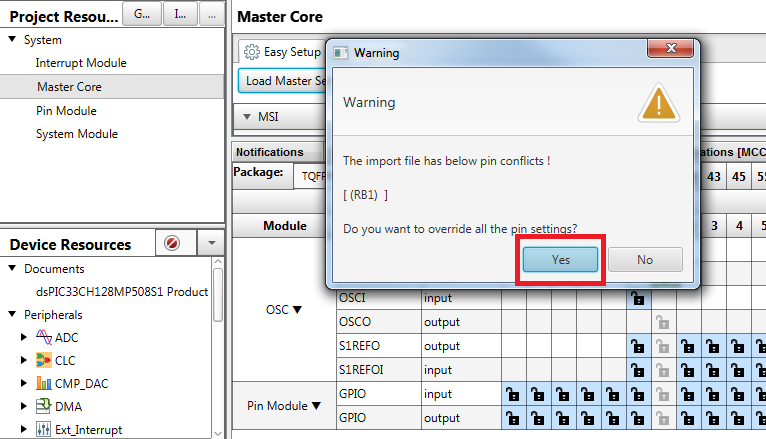Image resolution: width=766 pixels, height=439 pixels.
Task: Click No to keep pin settings
Action: pos(645,259)
